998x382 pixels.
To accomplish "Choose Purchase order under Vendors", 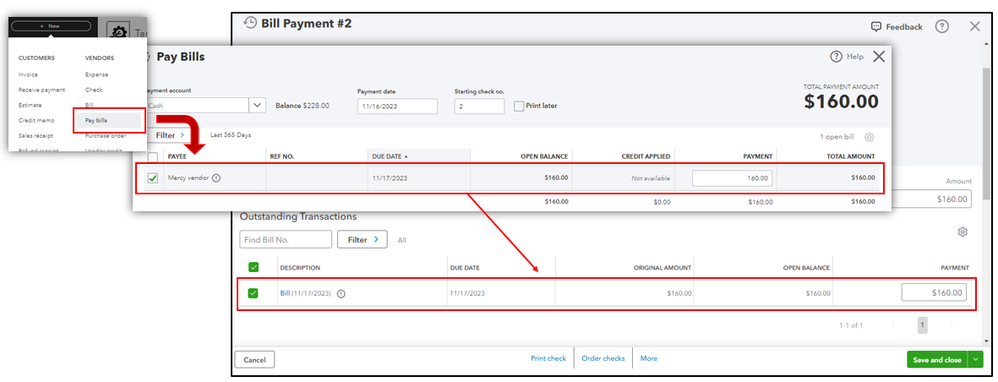I will coord(106,136).
